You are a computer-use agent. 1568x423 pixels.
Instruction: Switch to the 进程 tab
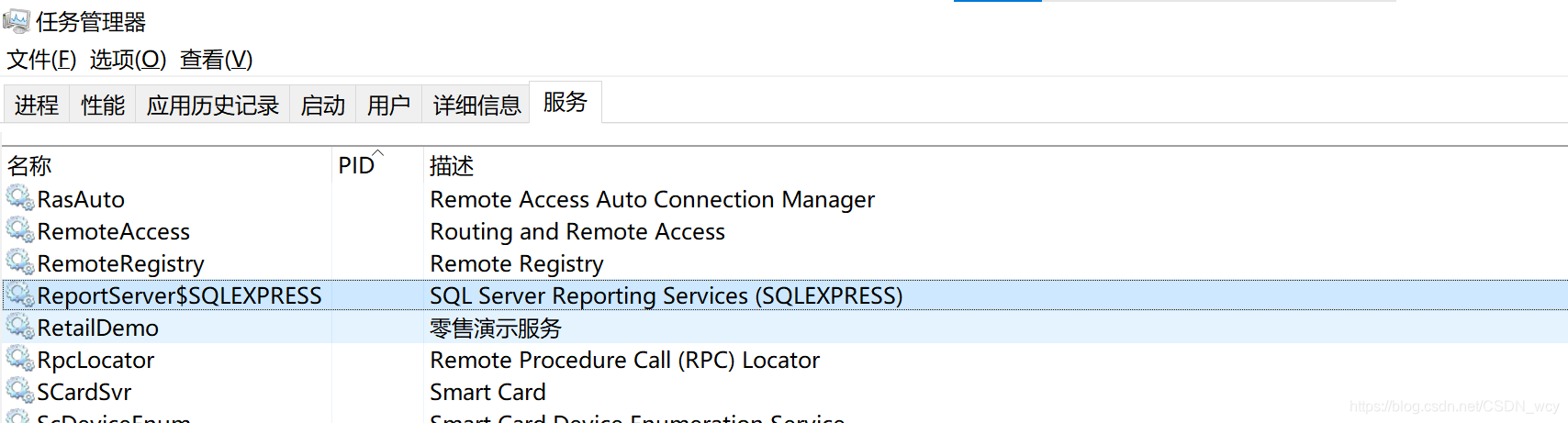(x=37, y=105)
